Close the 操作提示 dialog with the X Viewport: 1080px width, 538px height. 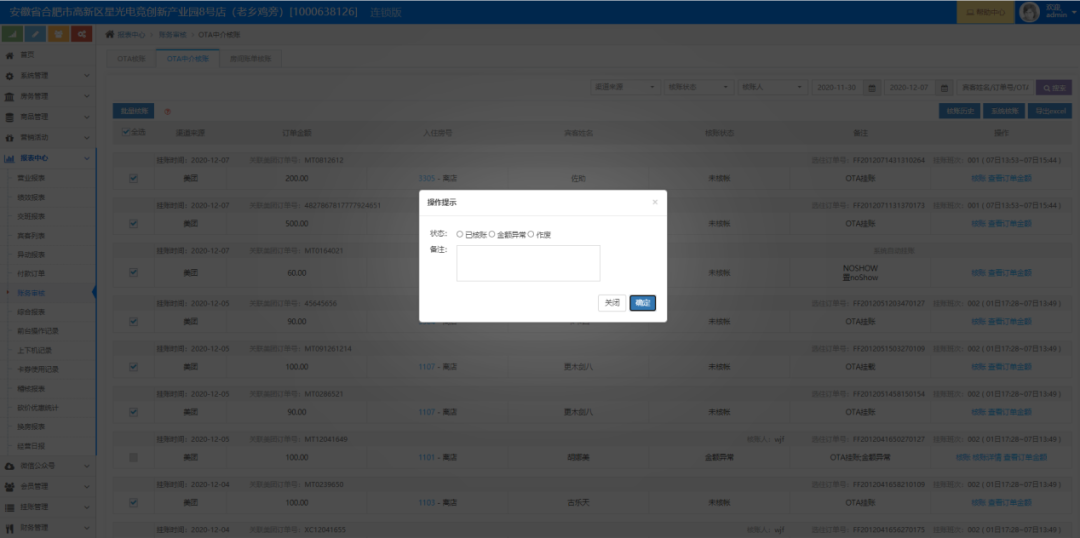click(655, 202)
